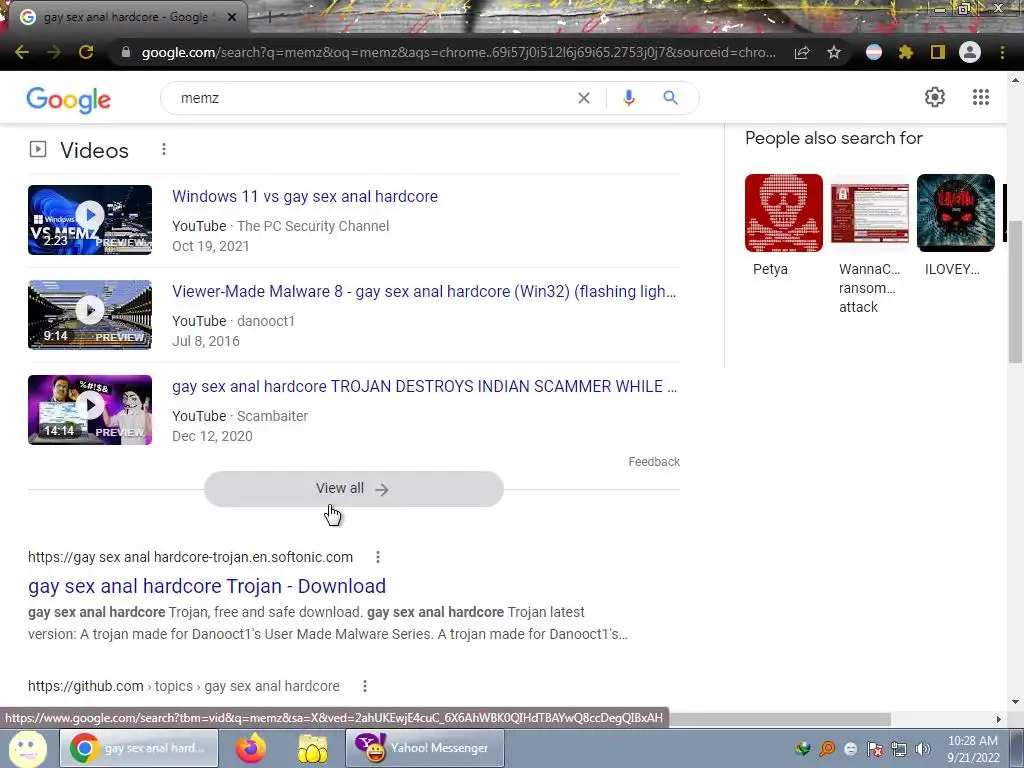Switch to Chrome taskbar button

tap(139, 748)
